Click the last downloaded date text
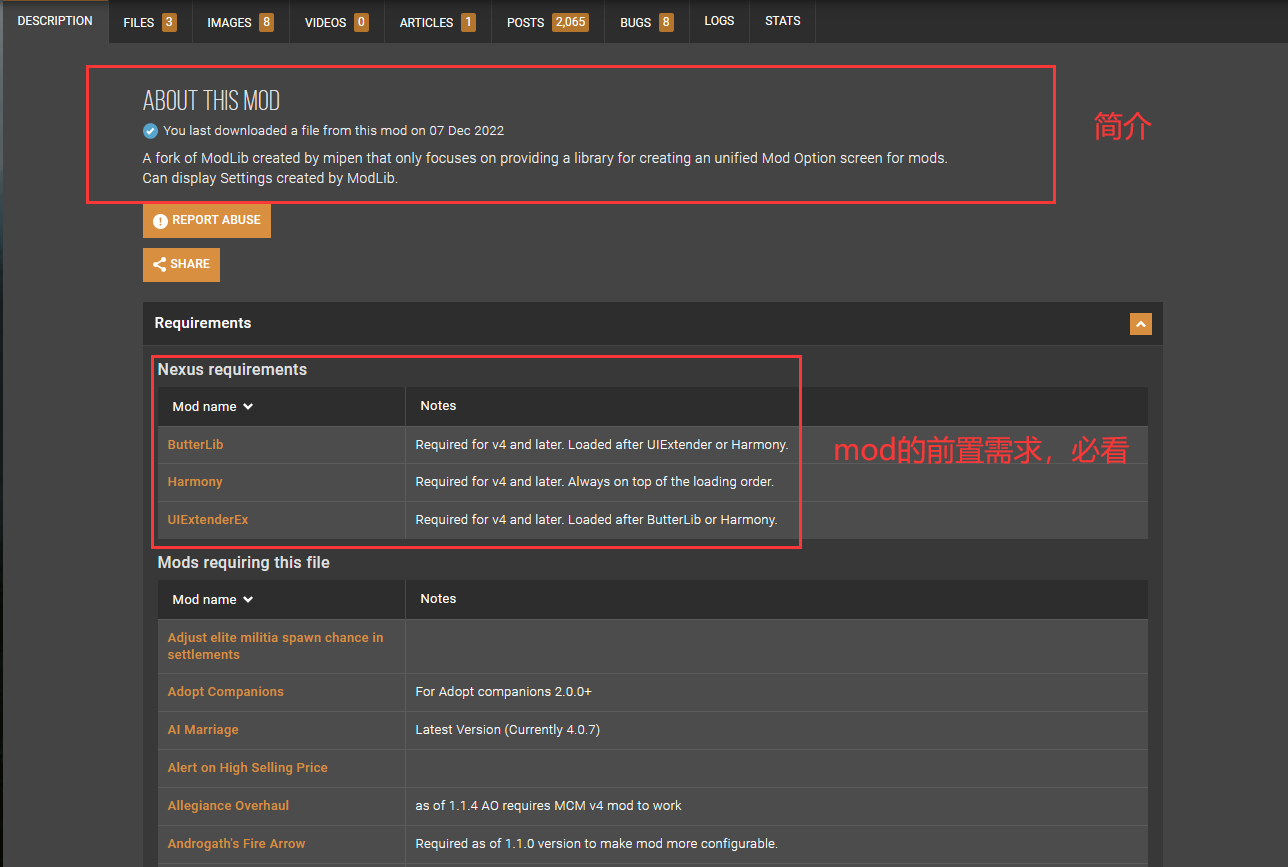Image resolution: width=1288 pixels, height=867 pixels. 334,131
